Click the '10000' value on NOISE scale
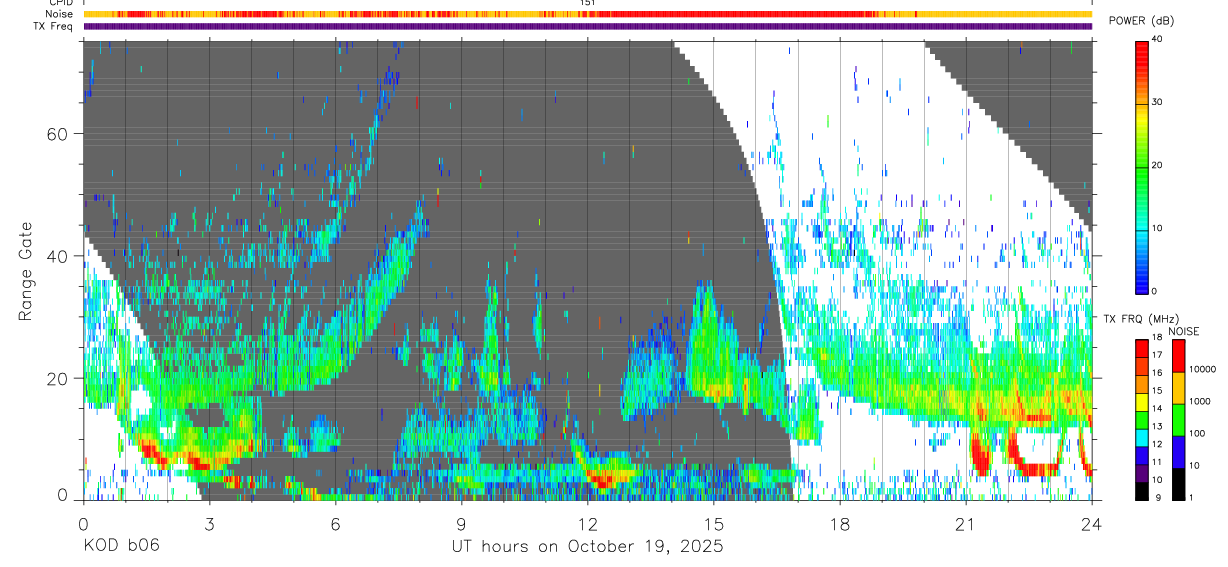 [x=1203, y=369]
